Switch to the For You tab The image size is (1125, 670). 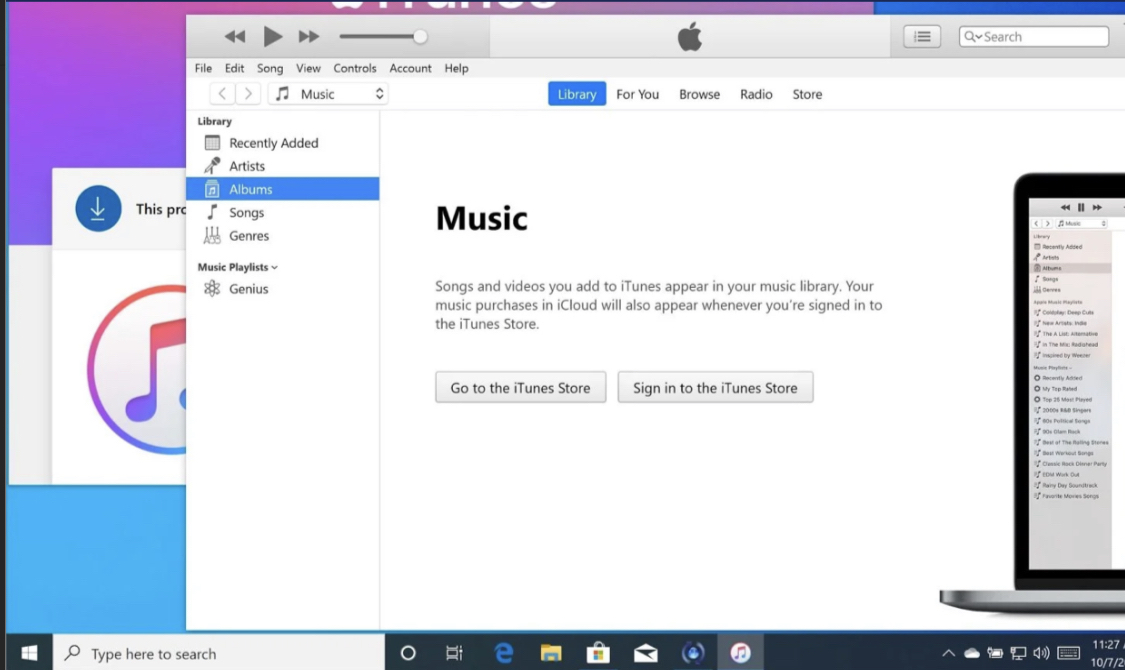[x=637, y=94]
